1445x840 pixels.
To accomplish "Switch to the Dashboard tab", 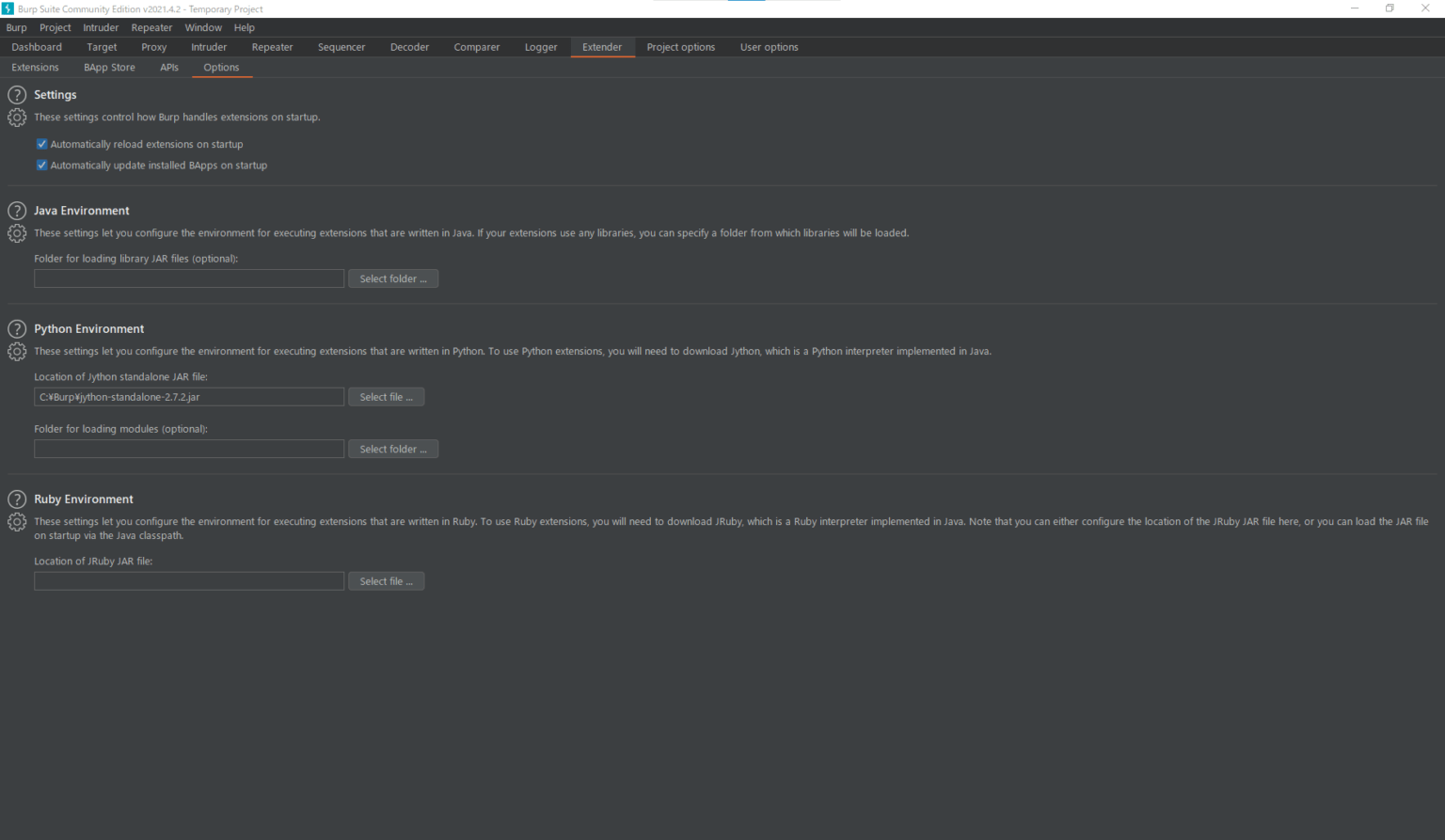I will click(x=36, y=47).
